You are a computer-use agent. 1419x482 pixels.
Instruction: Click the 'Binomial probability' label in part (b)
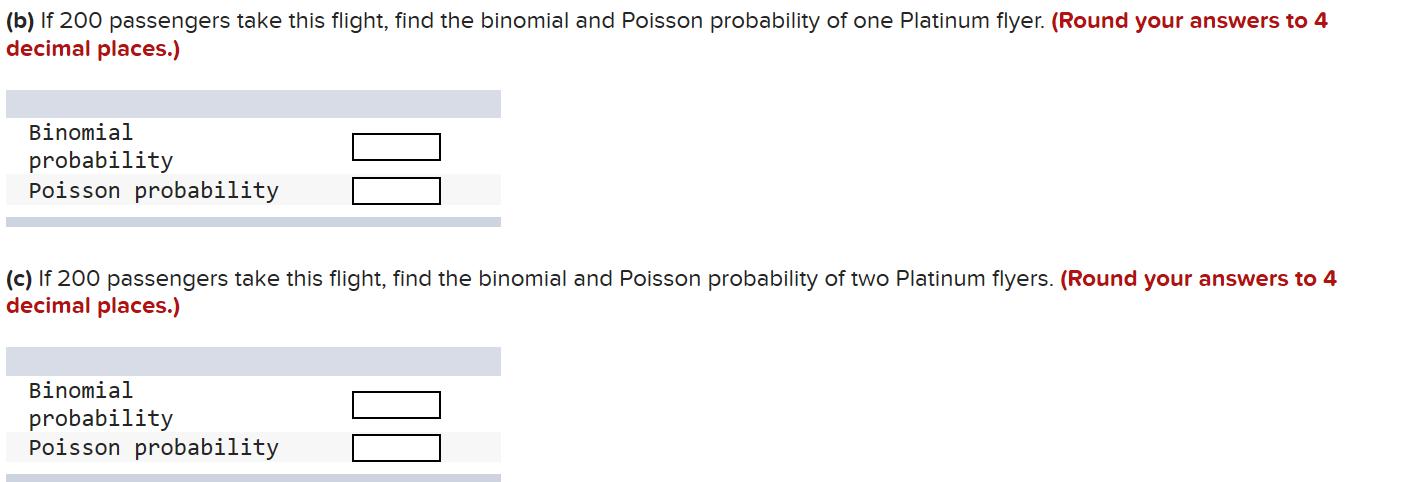[100, 146]
